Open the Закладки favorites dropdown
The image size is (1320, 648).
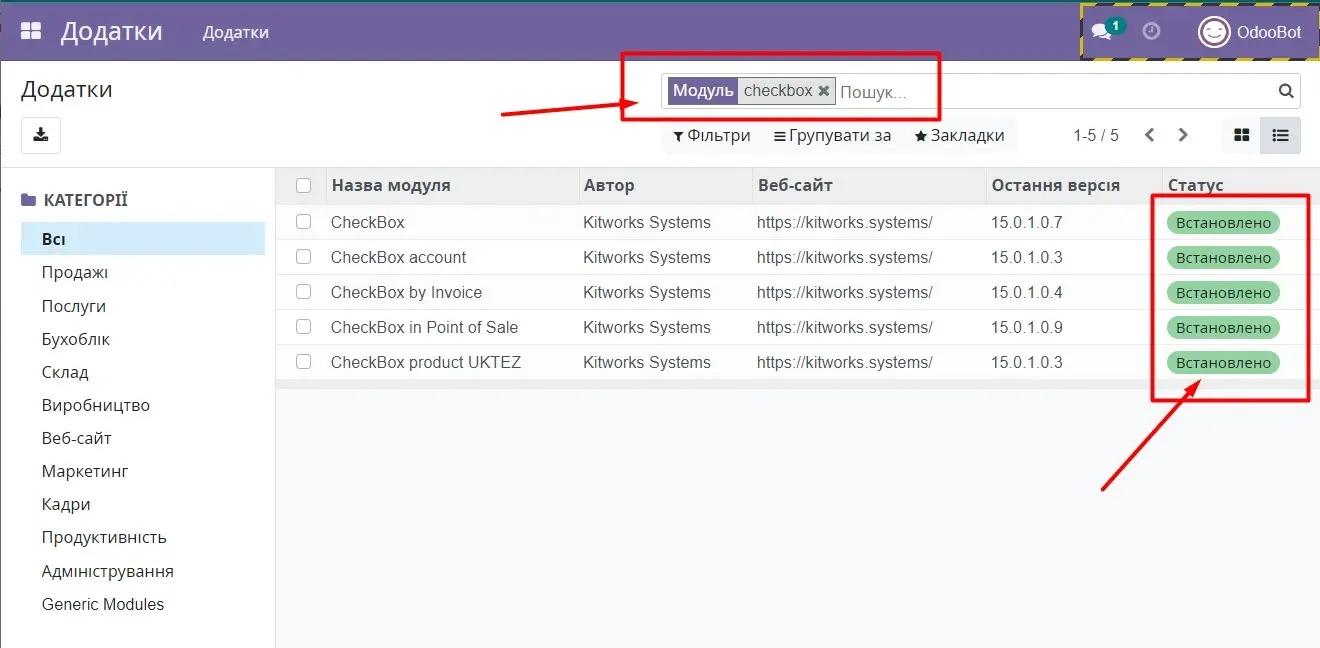click(959, 135)
